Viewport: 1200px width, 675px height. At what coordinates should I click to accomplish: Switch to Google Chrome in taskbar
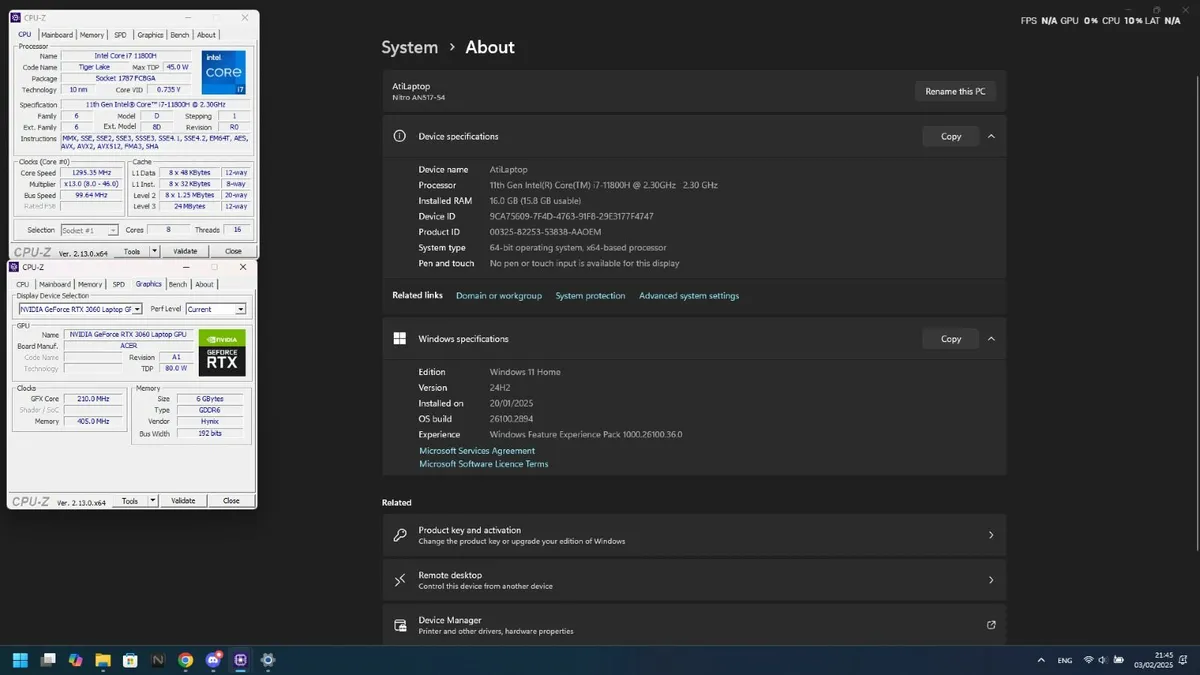coord(185,660)
